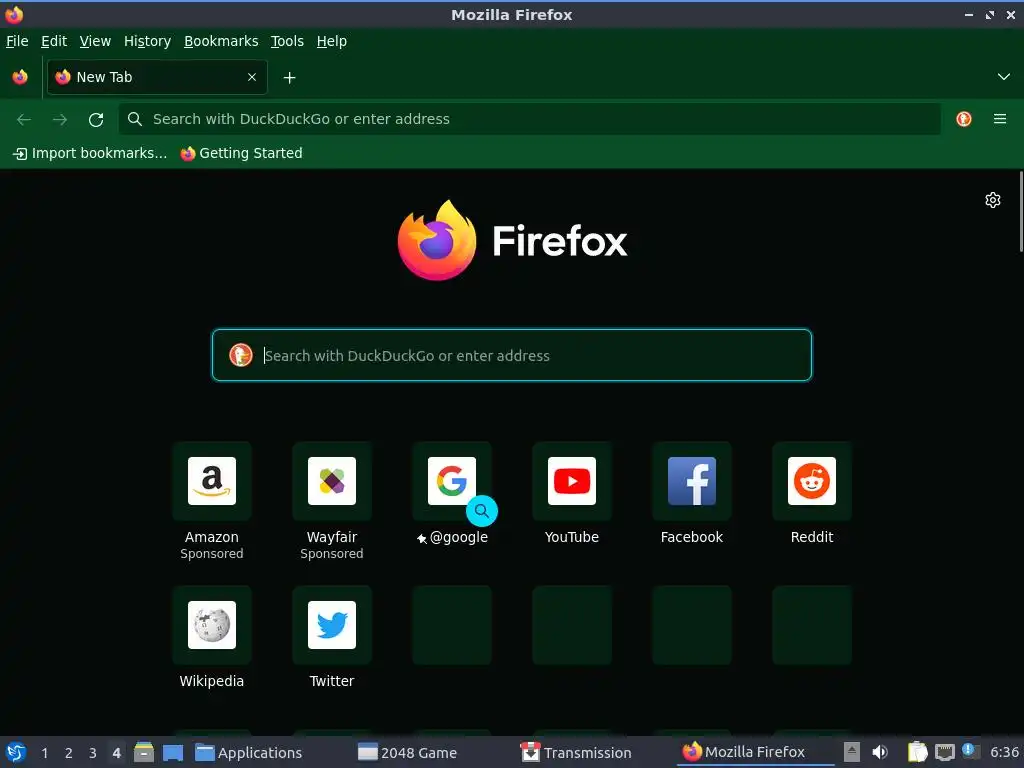Switch to workspace 3
This screenshot has height=768, width=1024.
(93, 753)
